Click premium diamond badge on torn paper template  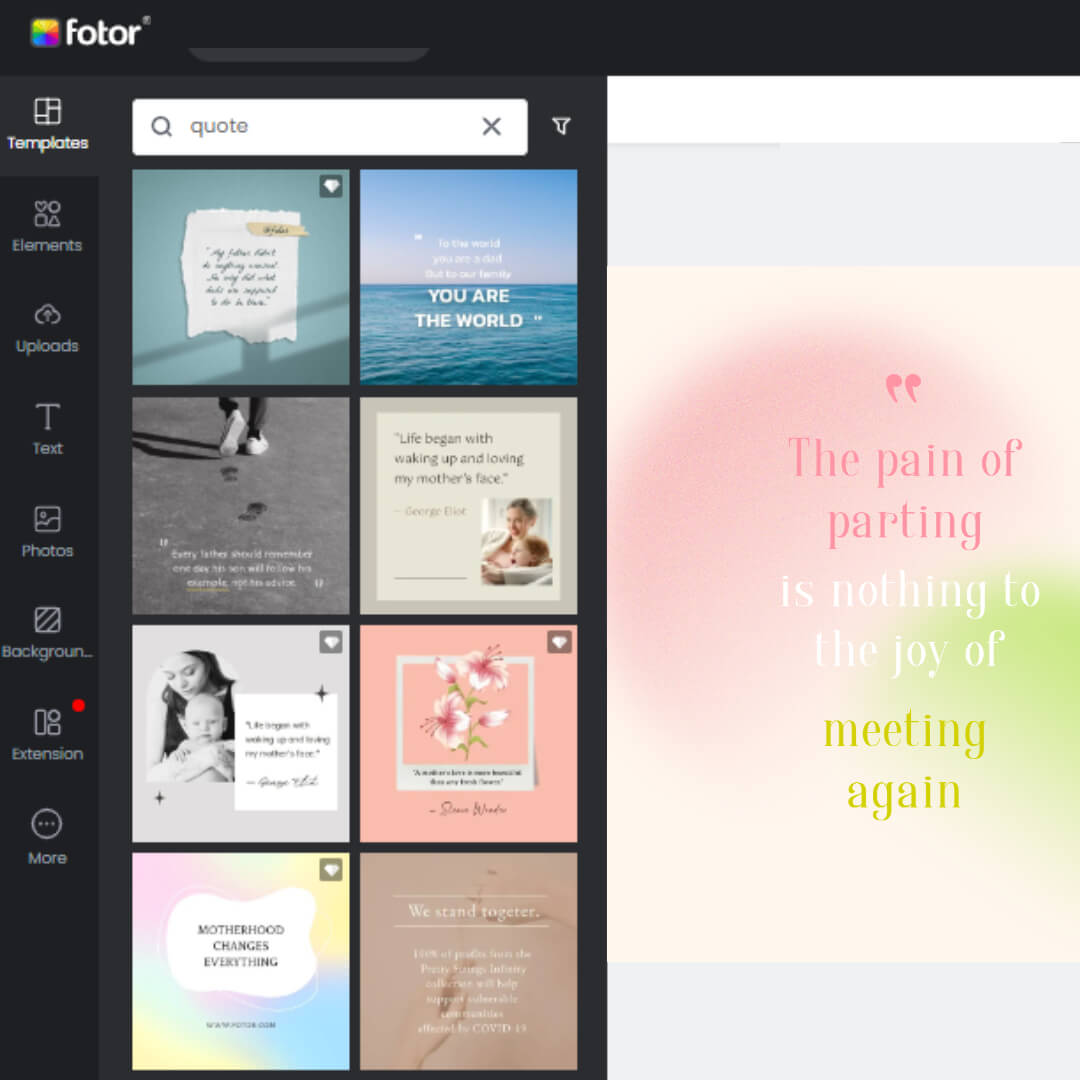click(331, 186)
